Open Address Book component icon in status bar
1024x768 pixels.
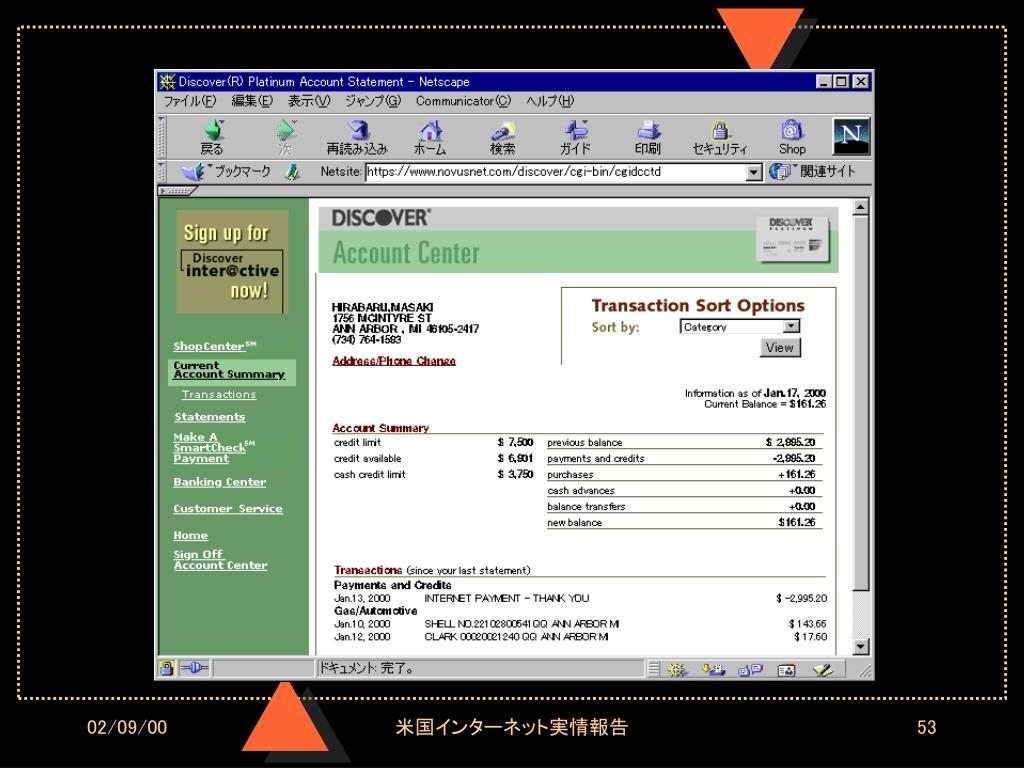786,669
